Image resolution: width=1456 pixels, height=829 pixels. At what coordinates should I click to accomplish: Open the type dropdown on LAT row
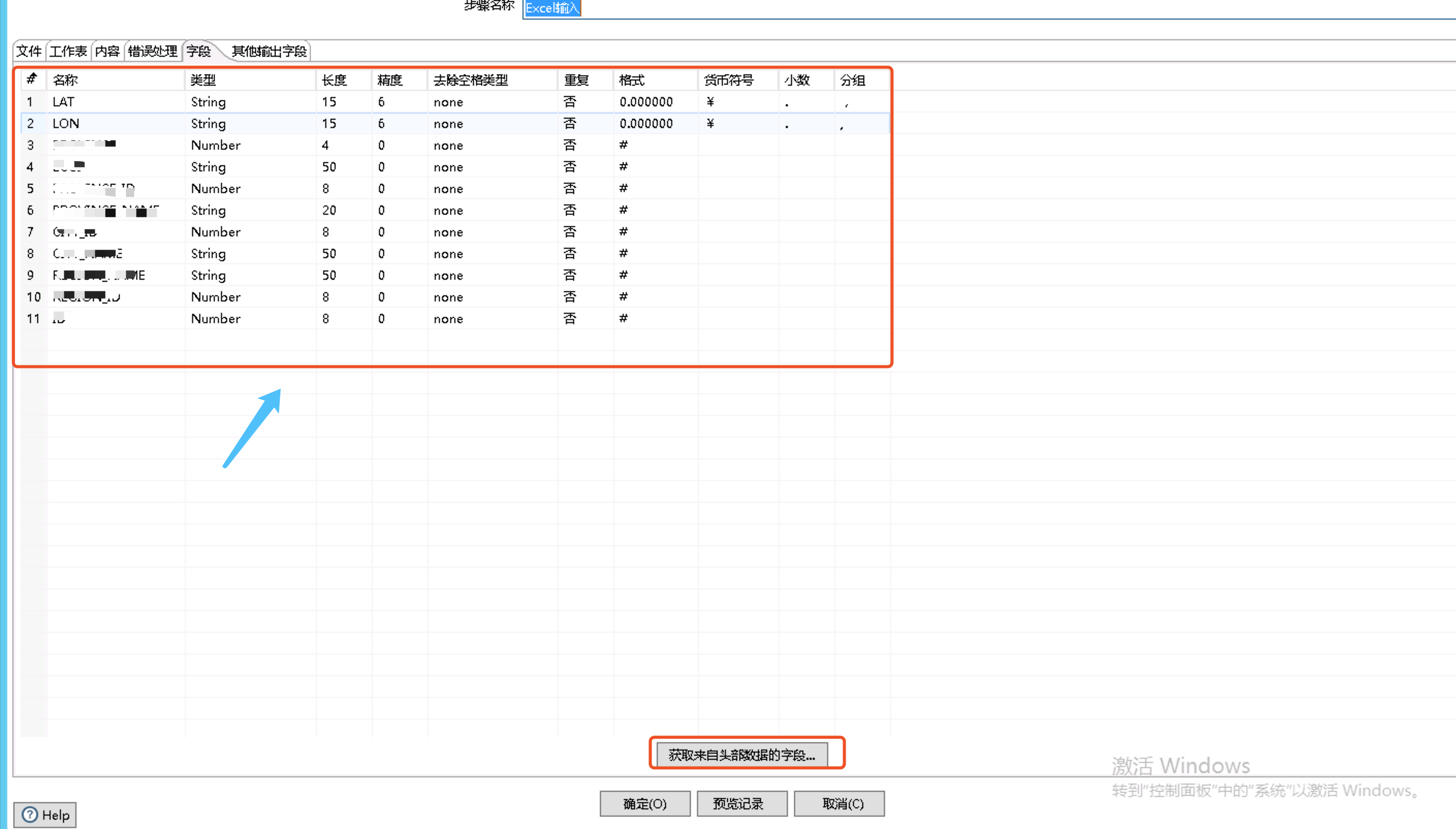pyautogui.click(x=208, y=101)
